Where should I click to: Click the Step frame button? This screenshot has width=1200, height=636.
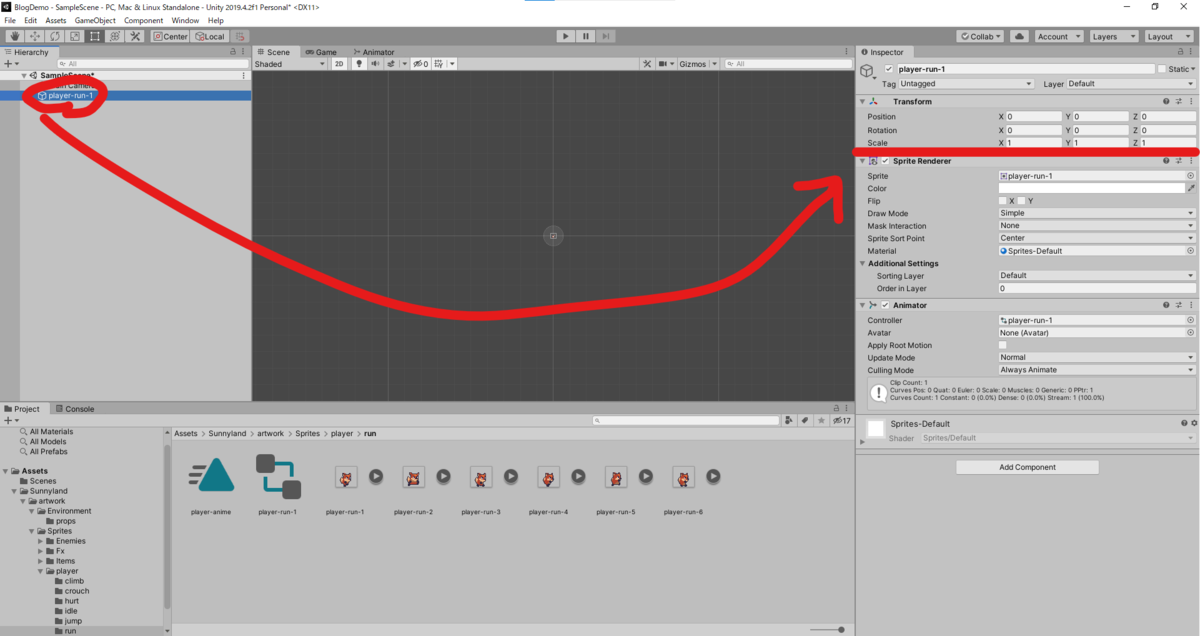click(x=606, y=36)
